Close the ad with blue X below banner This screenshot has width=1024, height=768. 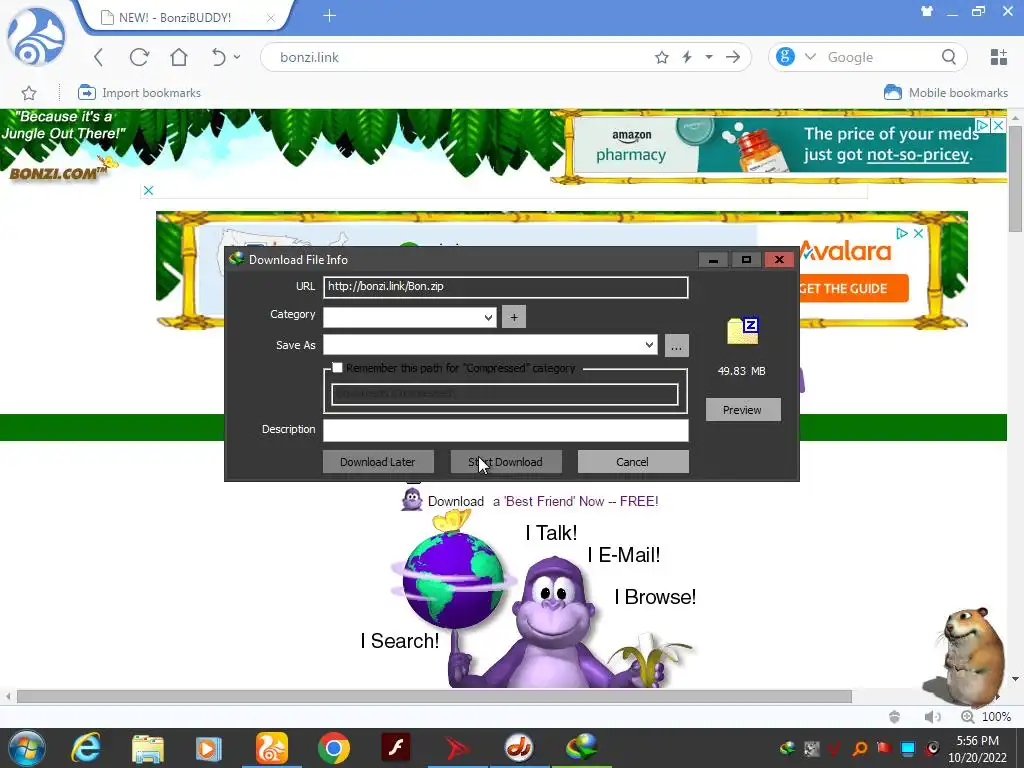pos(148,191)
